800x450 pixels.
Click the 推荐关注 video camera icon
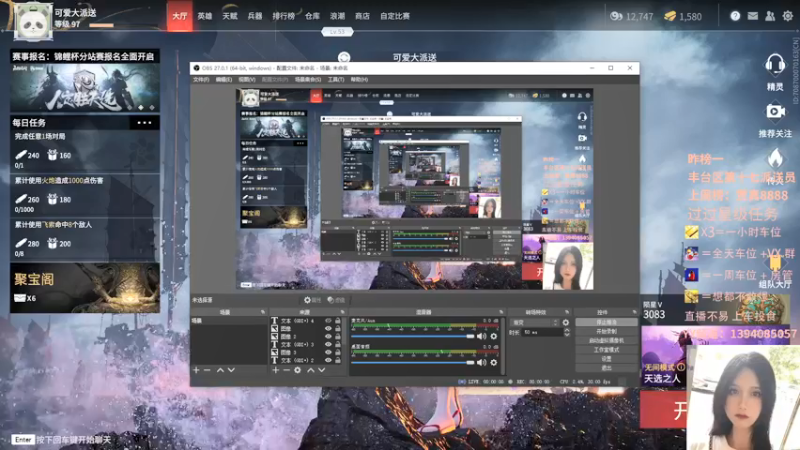pyautogui.click(x=775, y=111)
